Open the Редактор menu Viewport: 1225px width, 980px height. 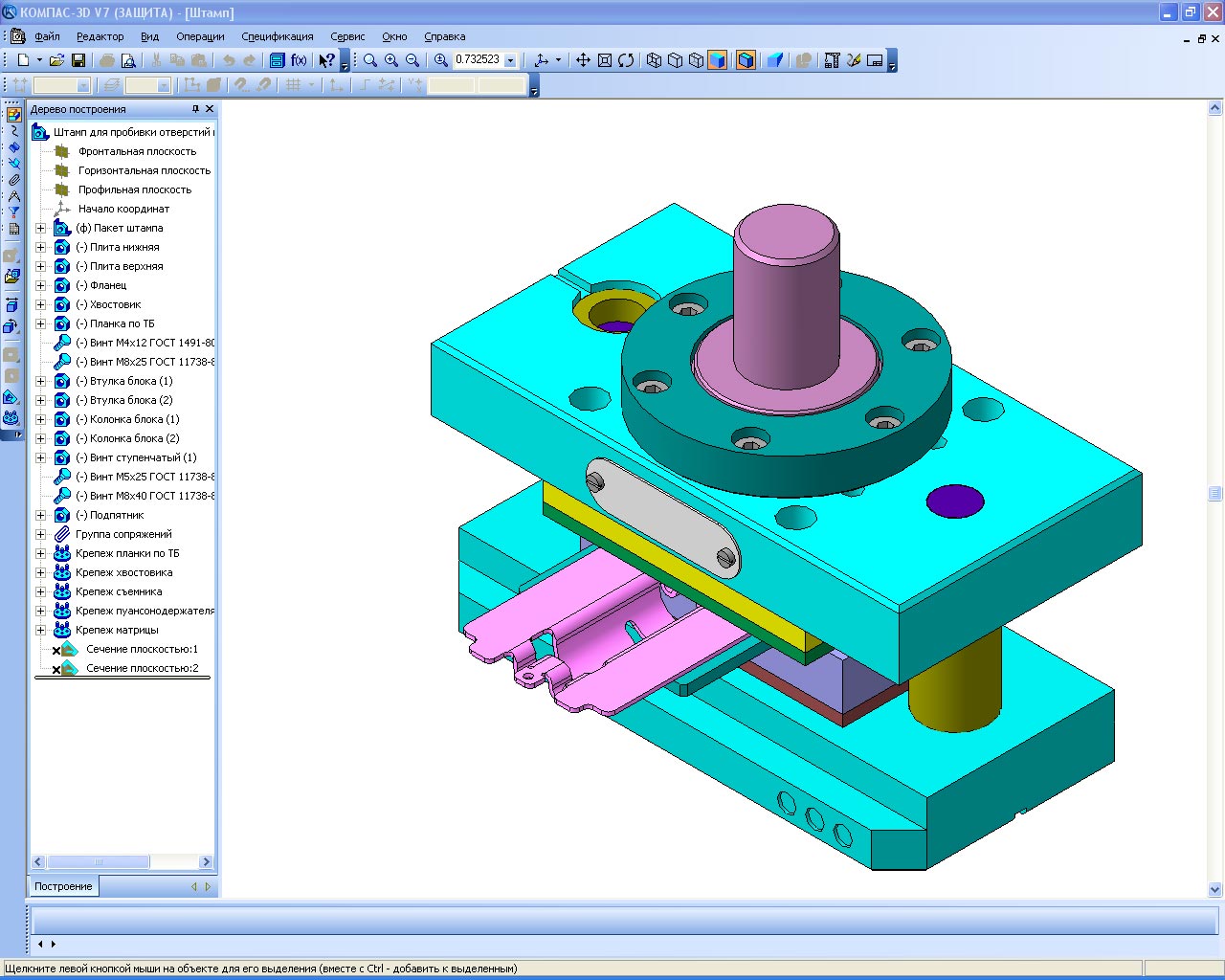point(100,36)
